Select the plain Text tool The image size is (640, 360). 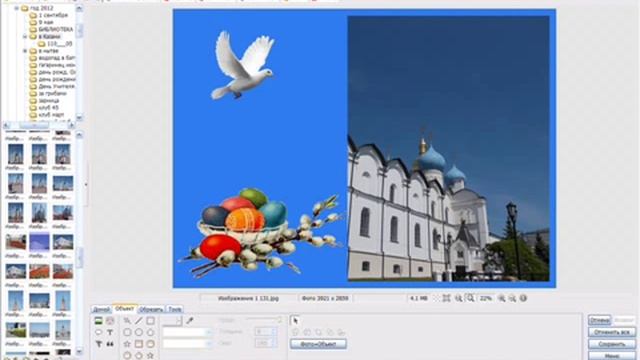[110, 332]
